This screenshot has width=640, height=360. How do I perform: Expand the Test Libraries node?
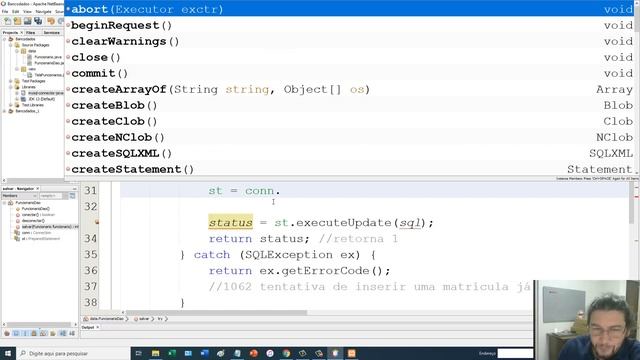click(x=11, y=105)
